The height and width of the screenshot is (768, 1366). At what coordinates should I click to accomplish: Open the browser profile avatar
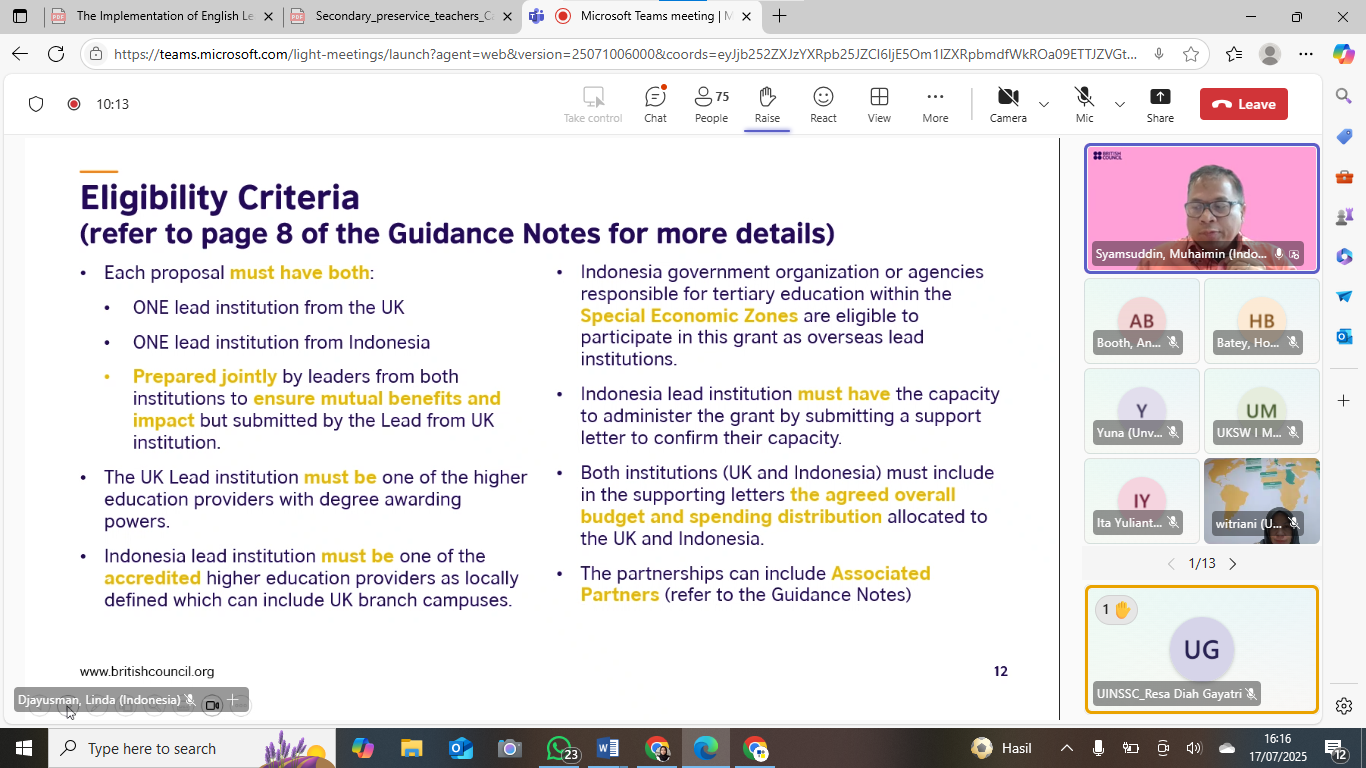1269,54
